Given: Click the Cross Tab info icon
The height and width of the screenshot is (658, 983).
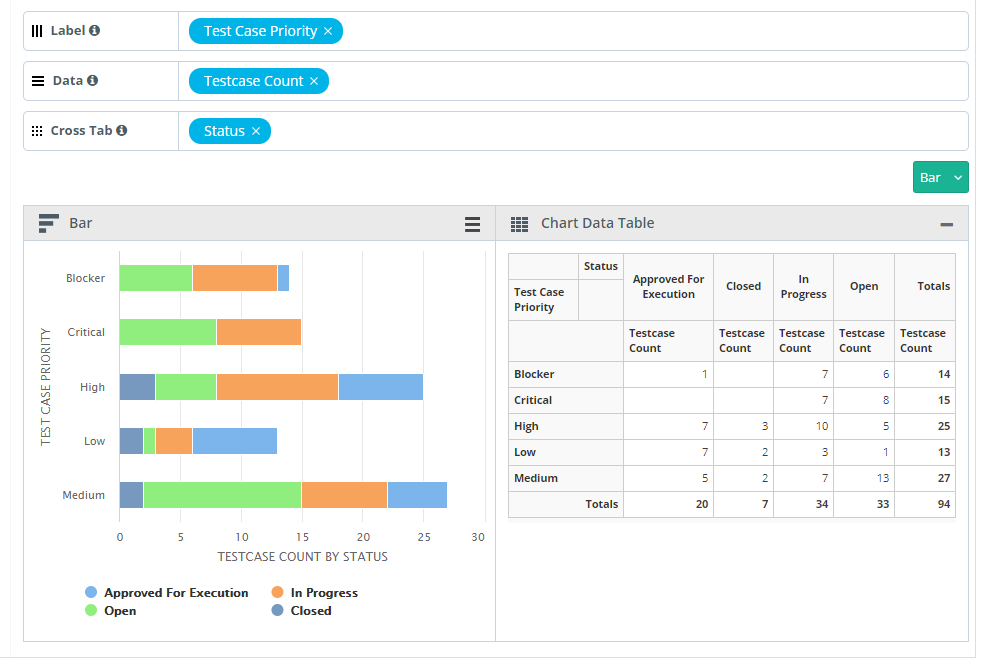Looking at the screenshot, I should pyautogui.click(x=121, y=131).
